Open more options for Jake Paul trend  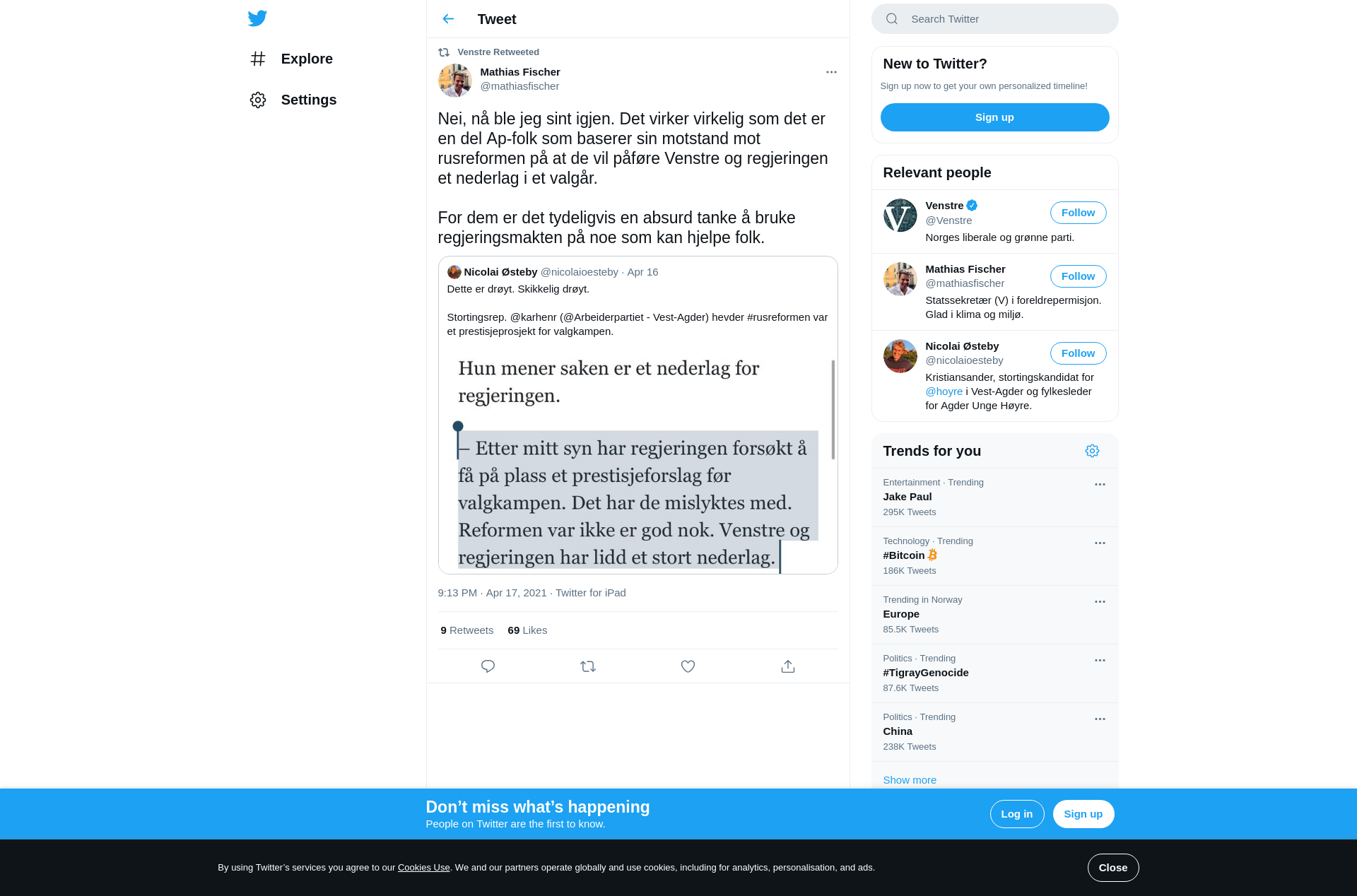[1100, 485]
